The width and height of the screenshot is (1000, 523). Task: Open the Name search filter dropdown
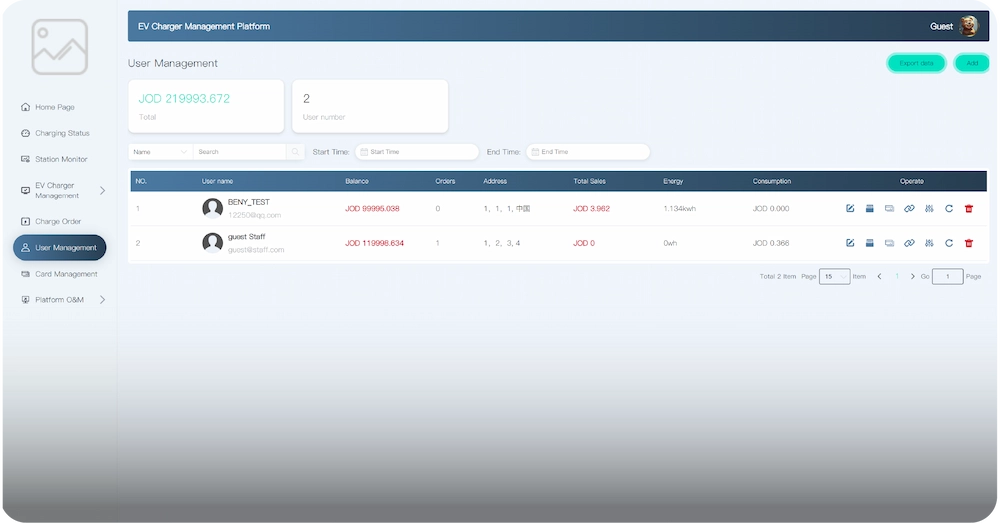(x=160, y=152)
